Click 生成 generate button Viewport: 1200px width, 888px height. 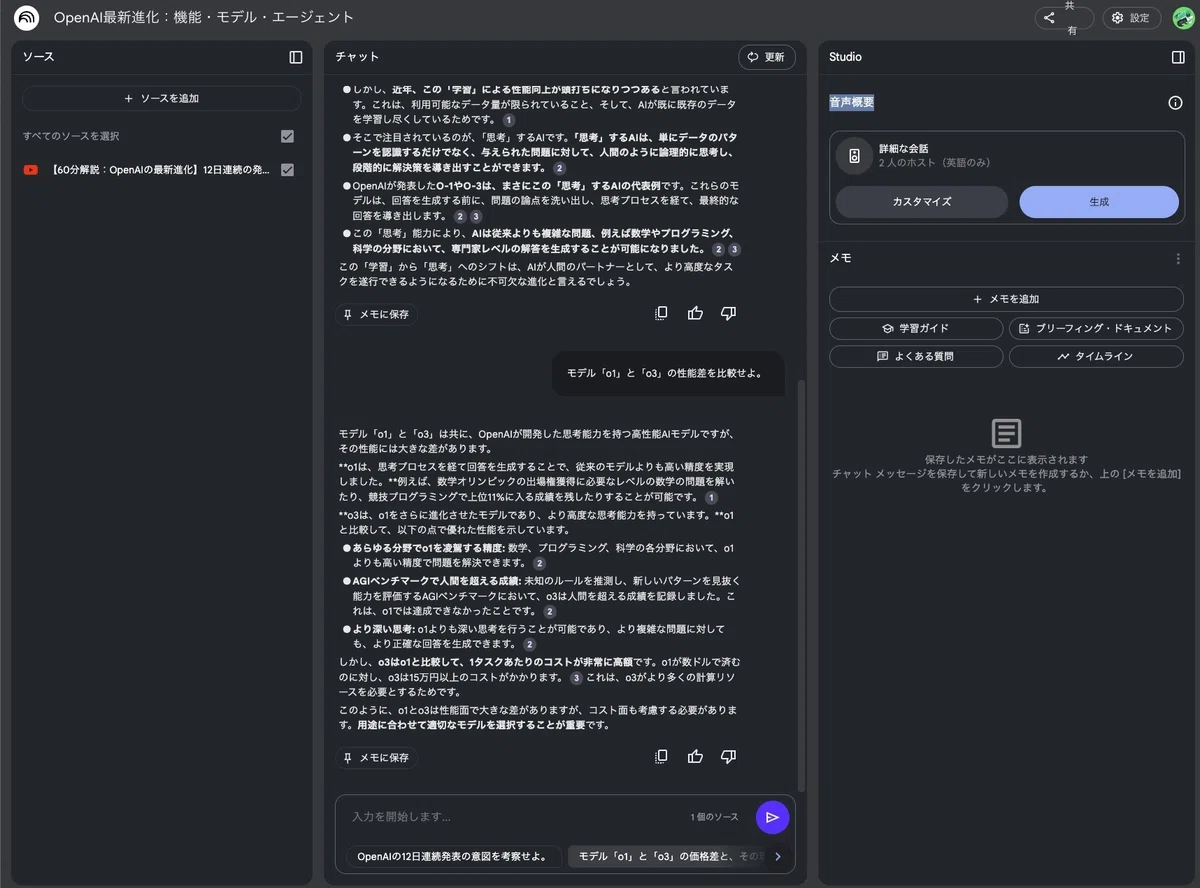(x=1099, y=201)
